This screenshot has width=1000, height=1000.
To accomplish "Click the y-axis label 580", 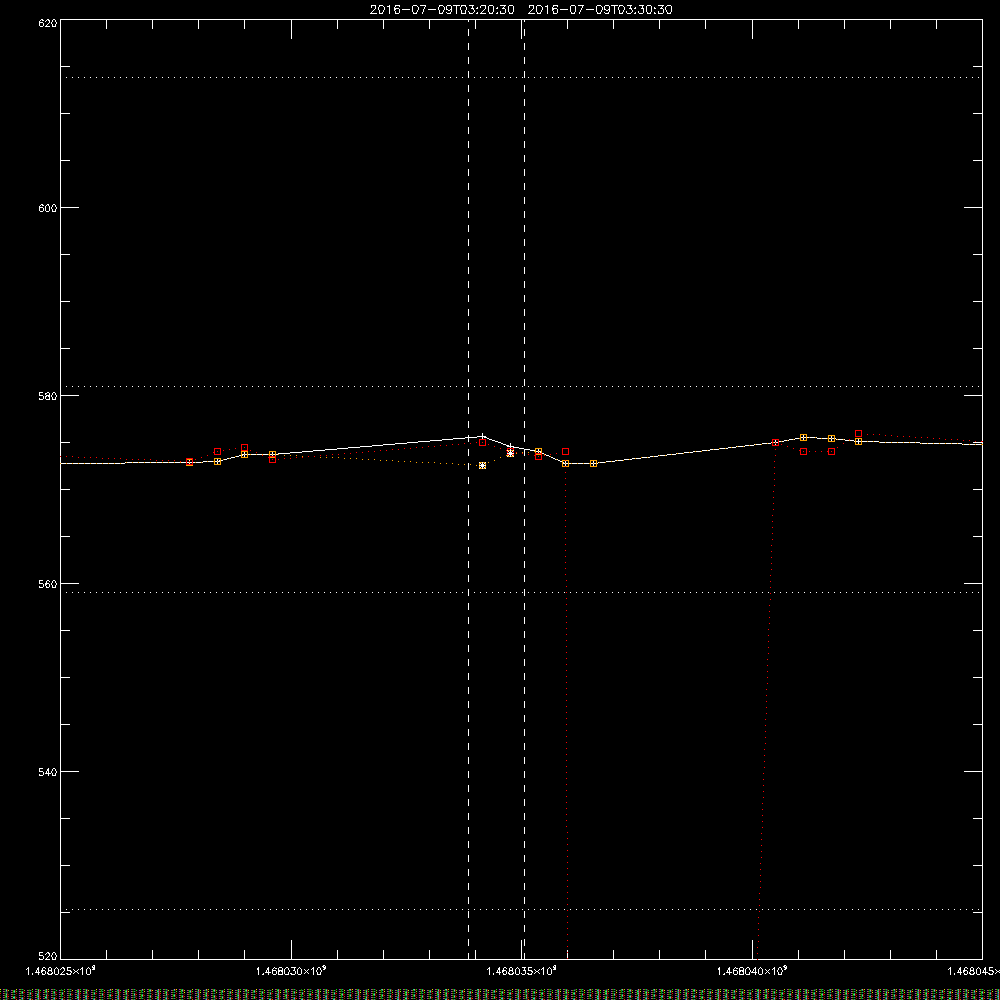I will click(x=48, y=395).
